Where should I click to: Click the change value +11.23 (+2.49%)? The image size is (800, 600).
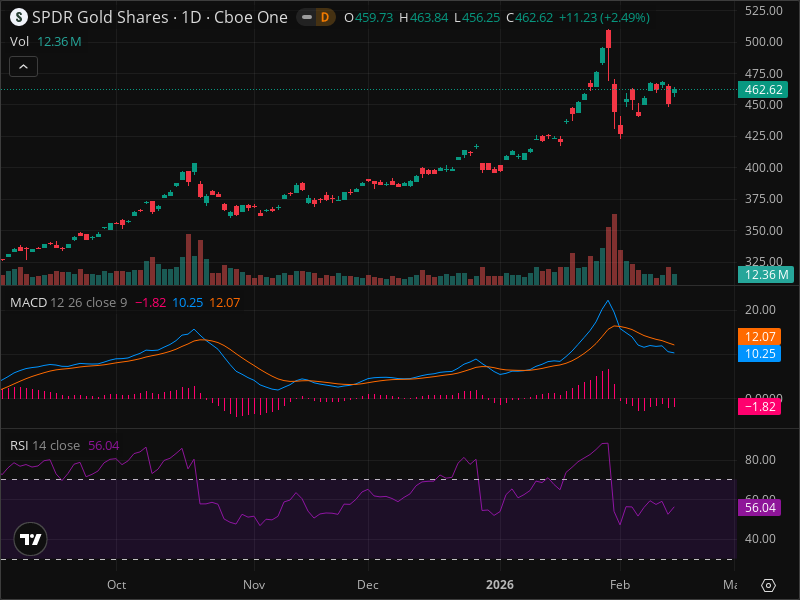pos(604,18)
